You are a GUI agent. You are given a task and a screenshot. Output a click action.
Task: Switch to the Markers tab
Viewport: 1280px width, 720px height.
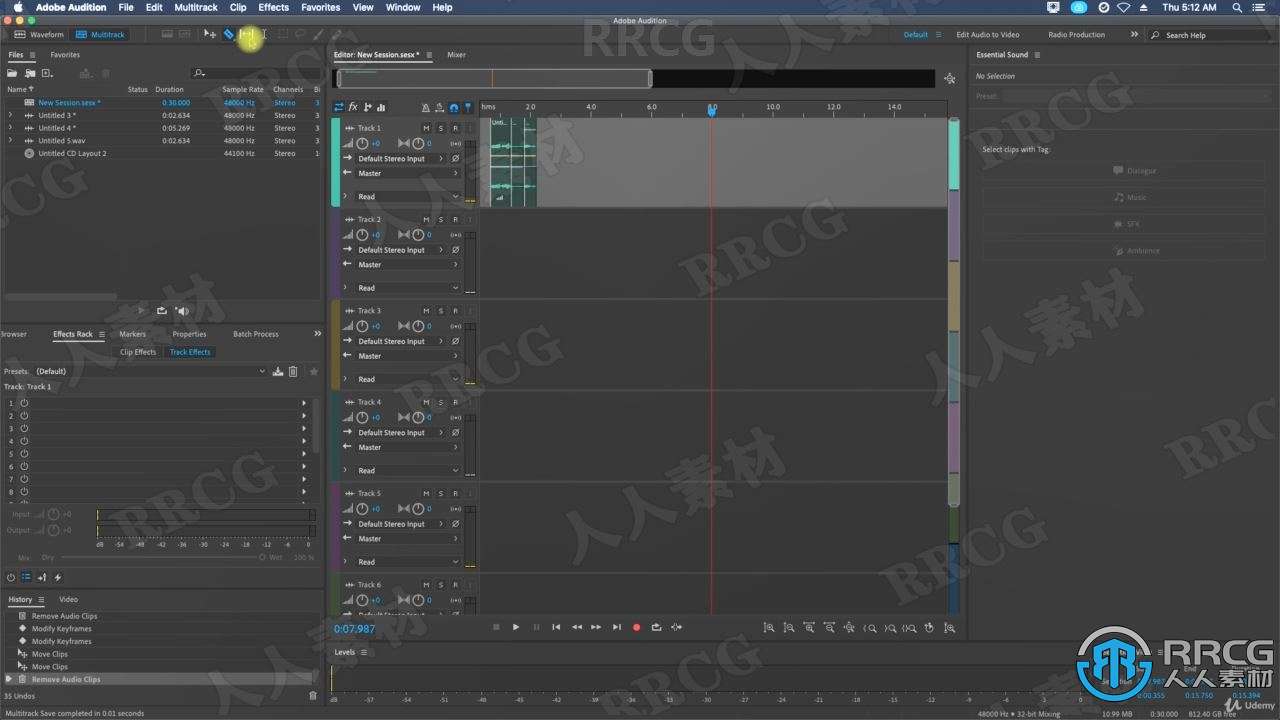(132, 334)
